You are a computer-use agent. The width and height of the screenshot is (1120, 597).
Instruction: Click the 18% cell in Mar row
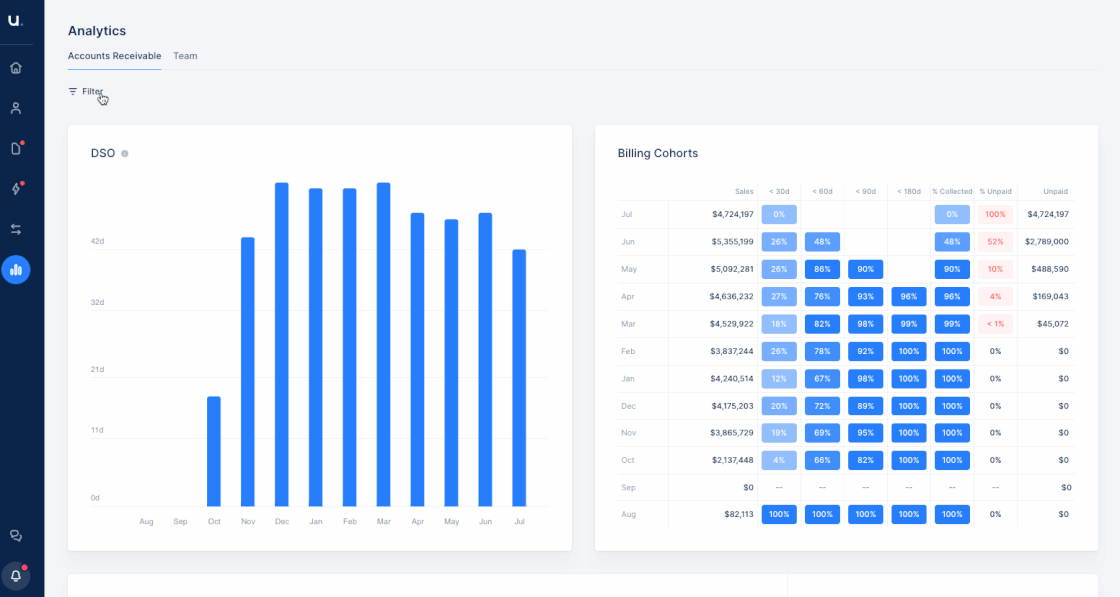coord(779,323)
